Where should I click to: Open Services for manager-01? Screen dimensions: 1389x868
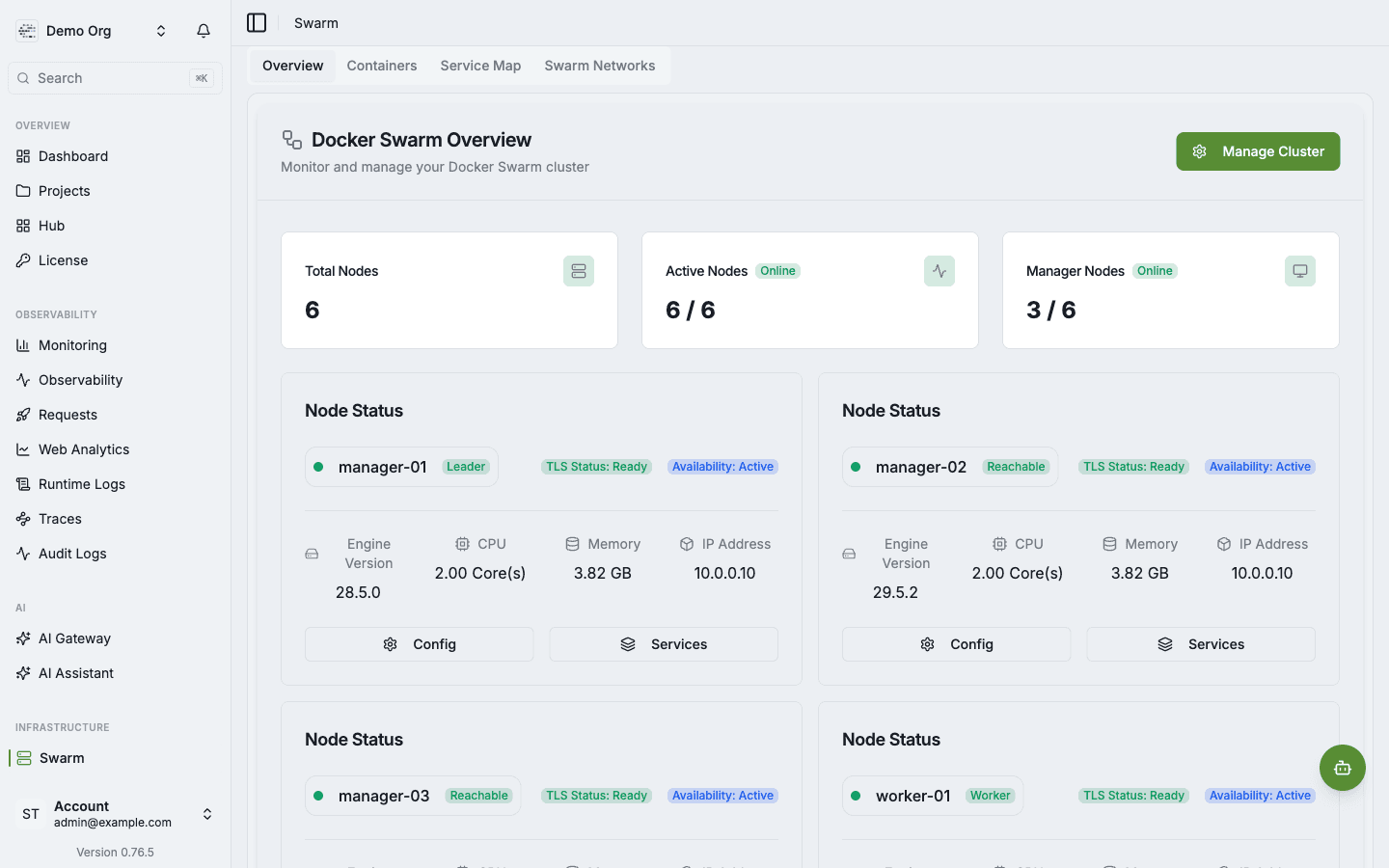(x=664, y=644)
